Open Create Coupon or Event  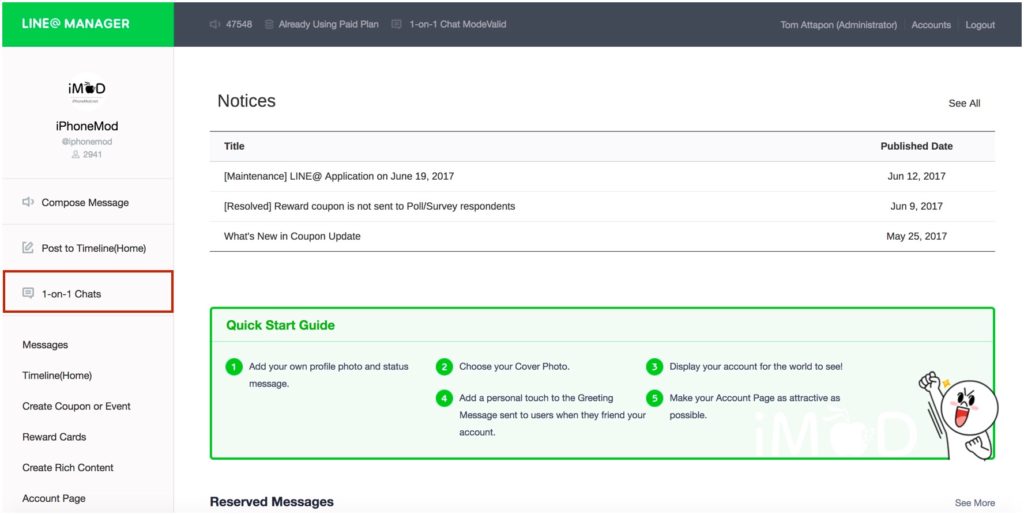pos(76,407)
